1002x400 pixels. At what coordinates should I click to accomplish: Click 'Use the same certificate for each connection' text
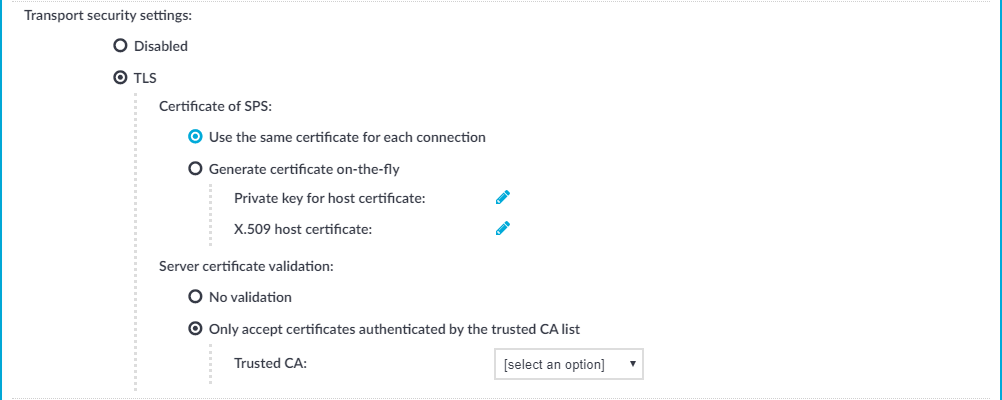(347, 137)
